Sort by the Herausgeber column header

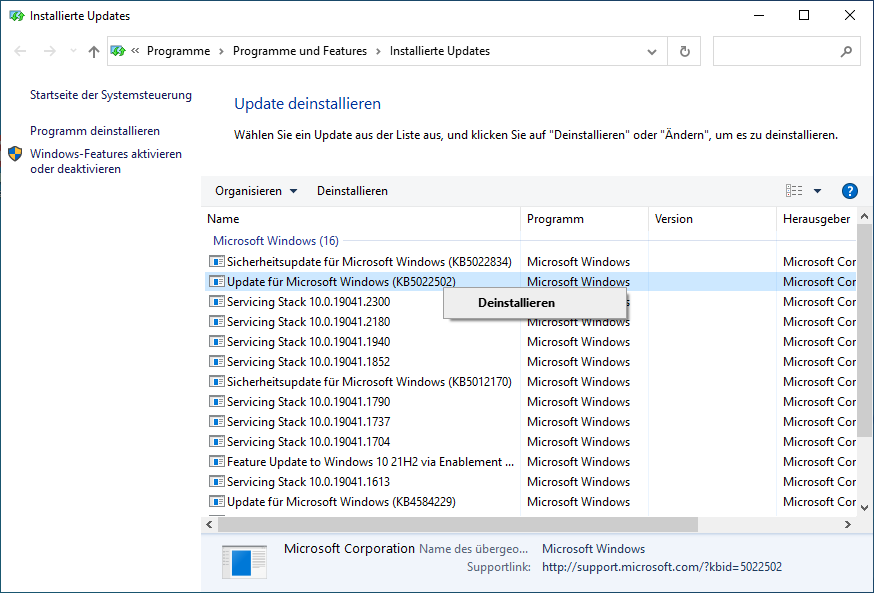(x=817, y=219)
